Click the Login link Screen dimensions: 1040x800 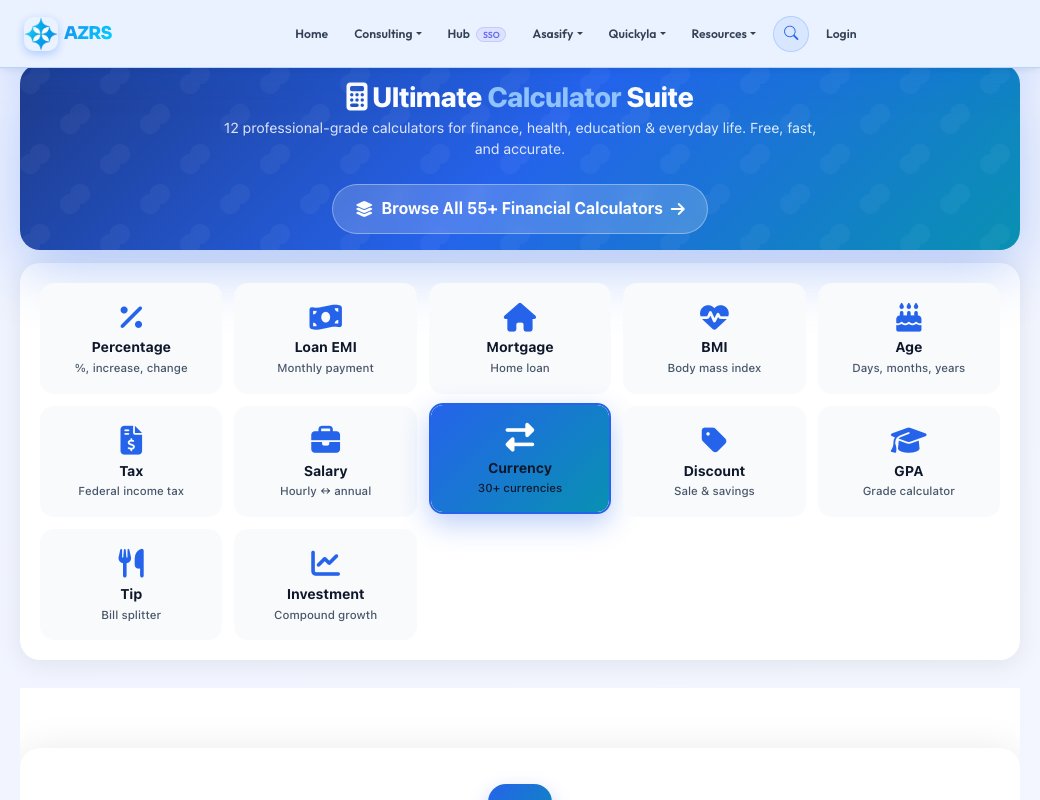point(840,34)
